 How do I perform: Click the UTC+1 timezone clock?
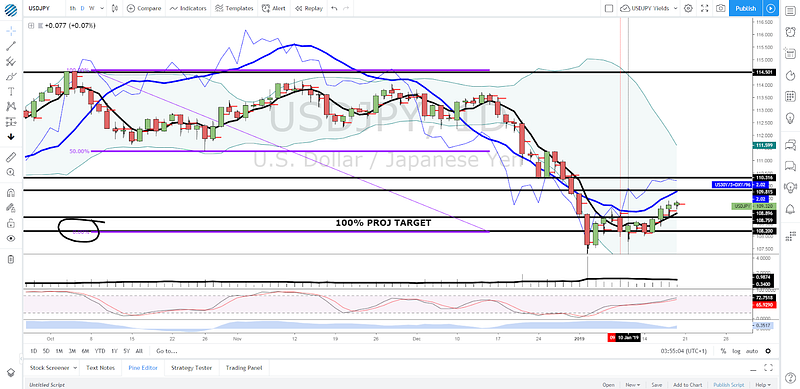683,351
